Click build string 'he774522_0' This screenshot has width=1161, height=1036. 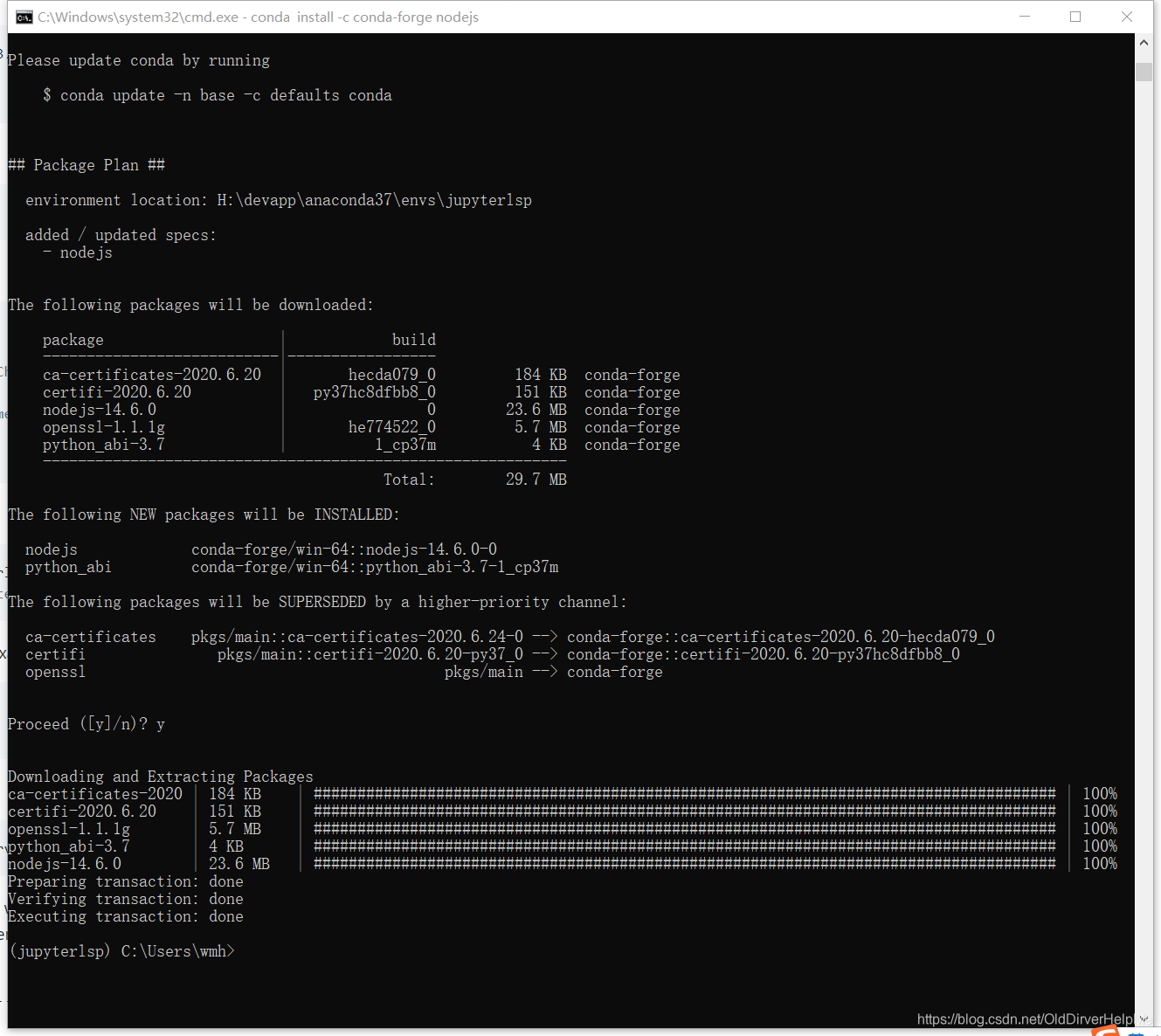click(392, 427)
